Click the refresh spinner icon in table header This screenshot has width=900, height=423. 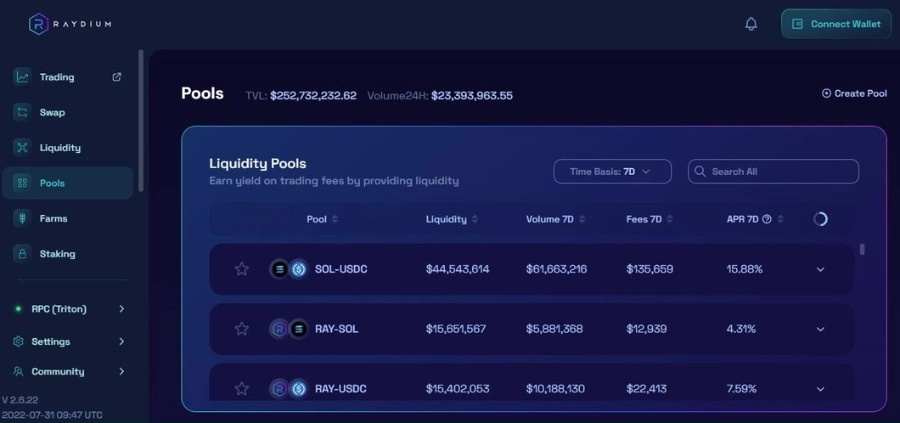pyautogui.click(x=820, y=219)
